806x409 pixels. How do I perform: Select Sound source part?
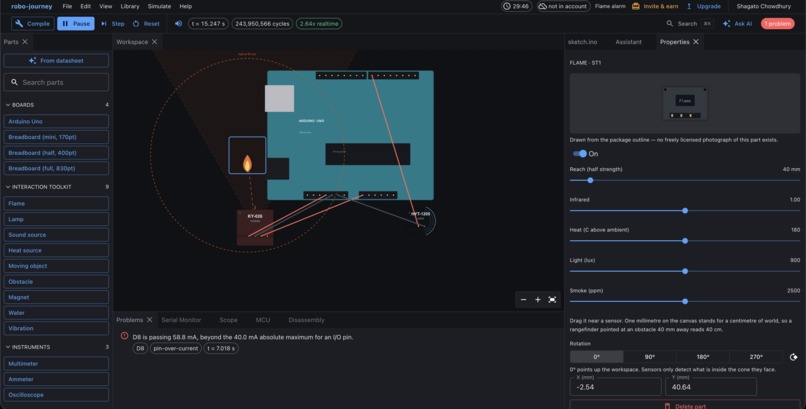point(56,235)
